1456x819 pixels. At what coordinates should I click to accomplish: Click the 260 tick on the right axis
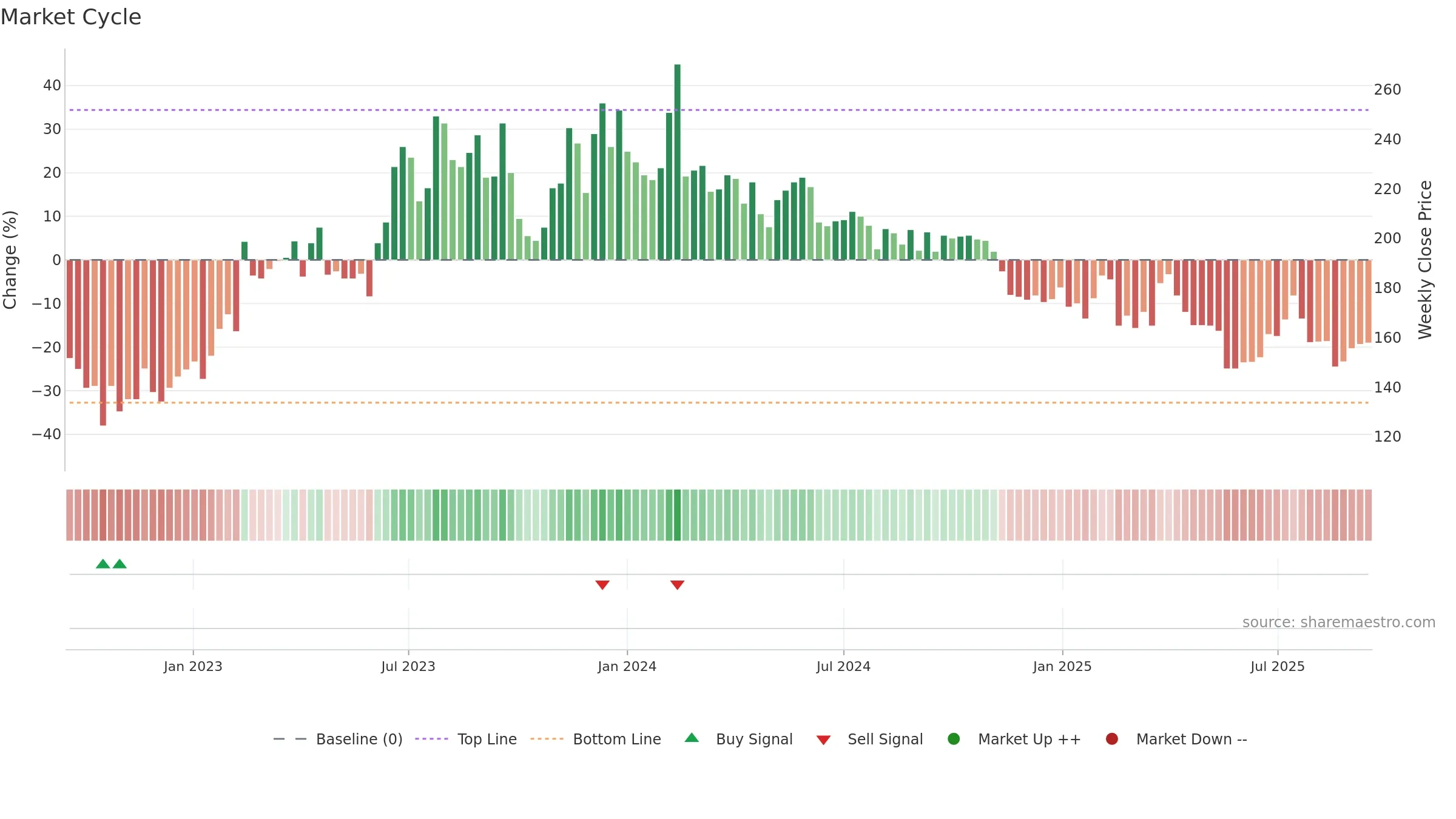pos(1387,90)
